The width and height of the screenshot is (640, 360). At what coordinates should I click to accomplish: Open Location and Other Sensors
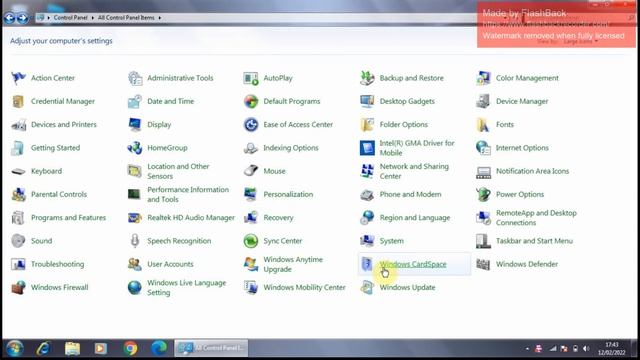[178, 171]
